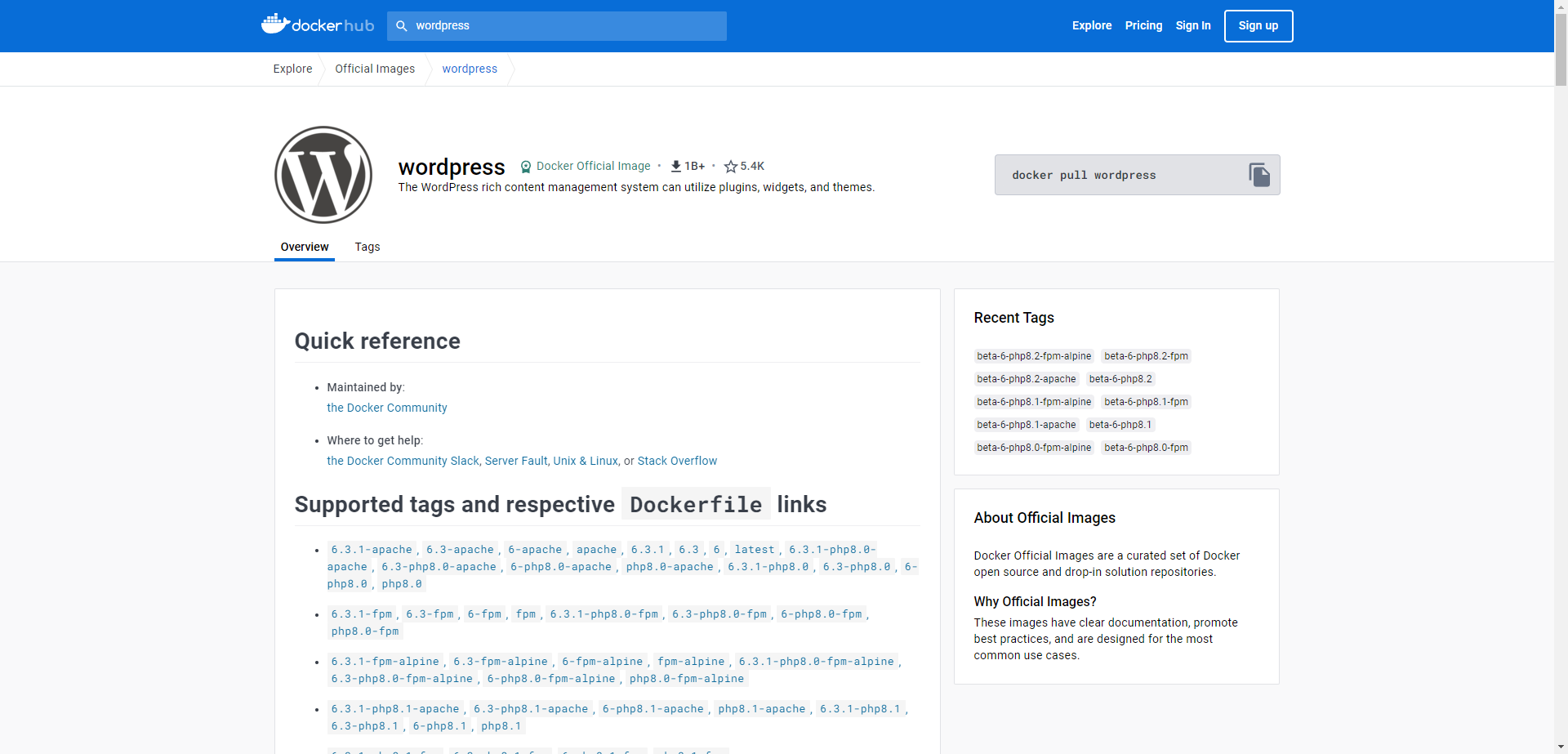Image resolution: width=1568 pixels, height=754 pixels.
Task: Open the Docker Community maintainer link
Action: 387,408
